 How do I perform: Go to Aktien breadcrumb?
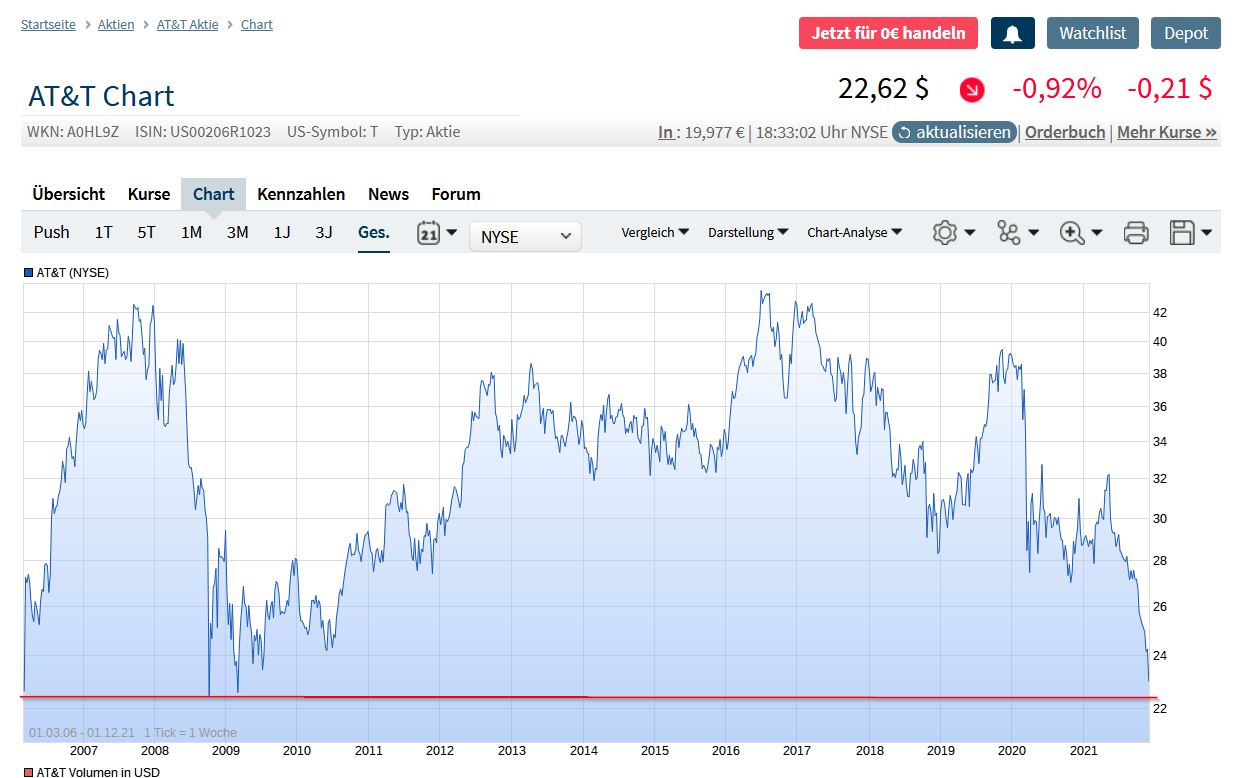tap(116, 24)
